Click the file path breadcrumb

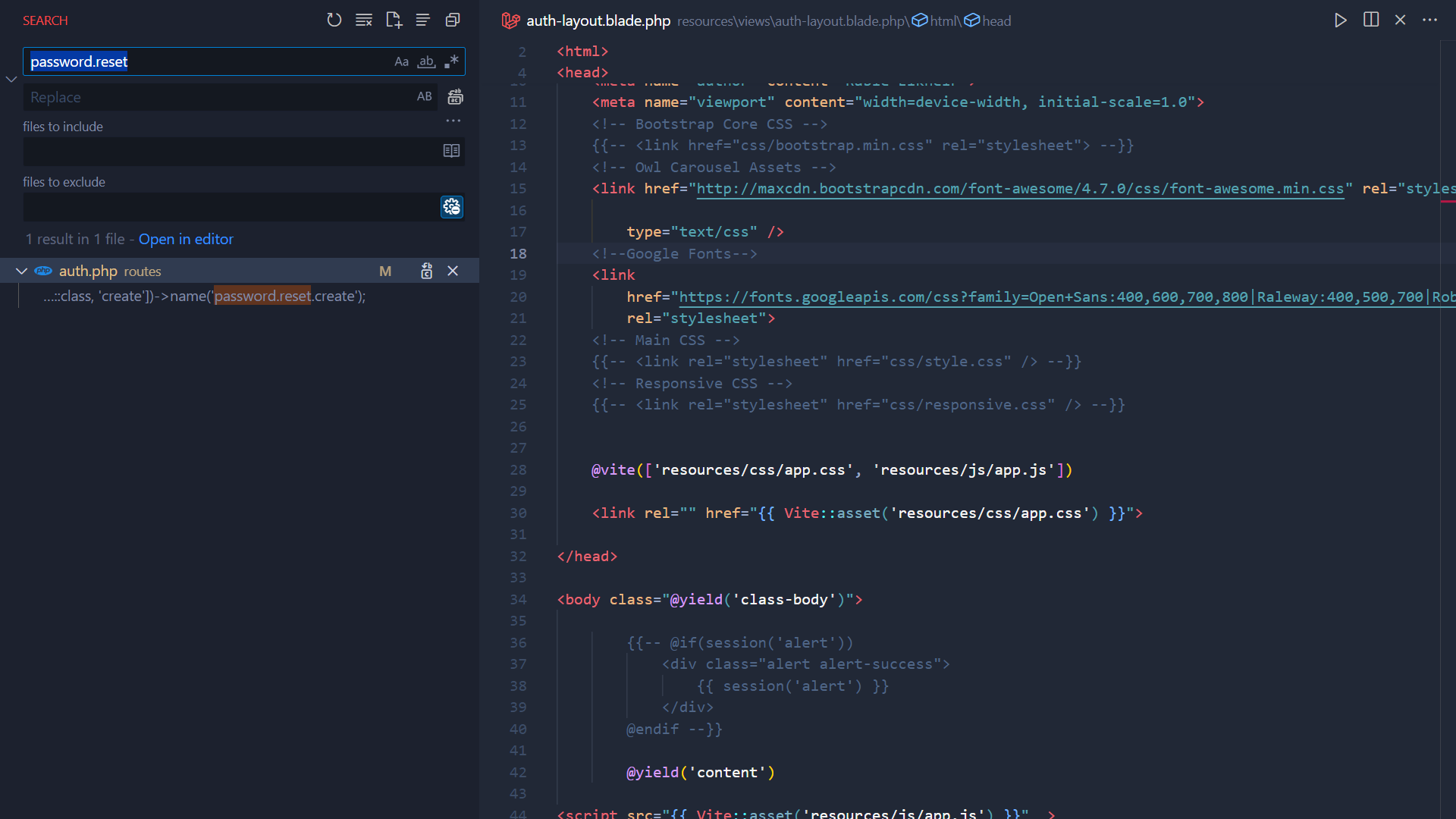coord(791,20)
